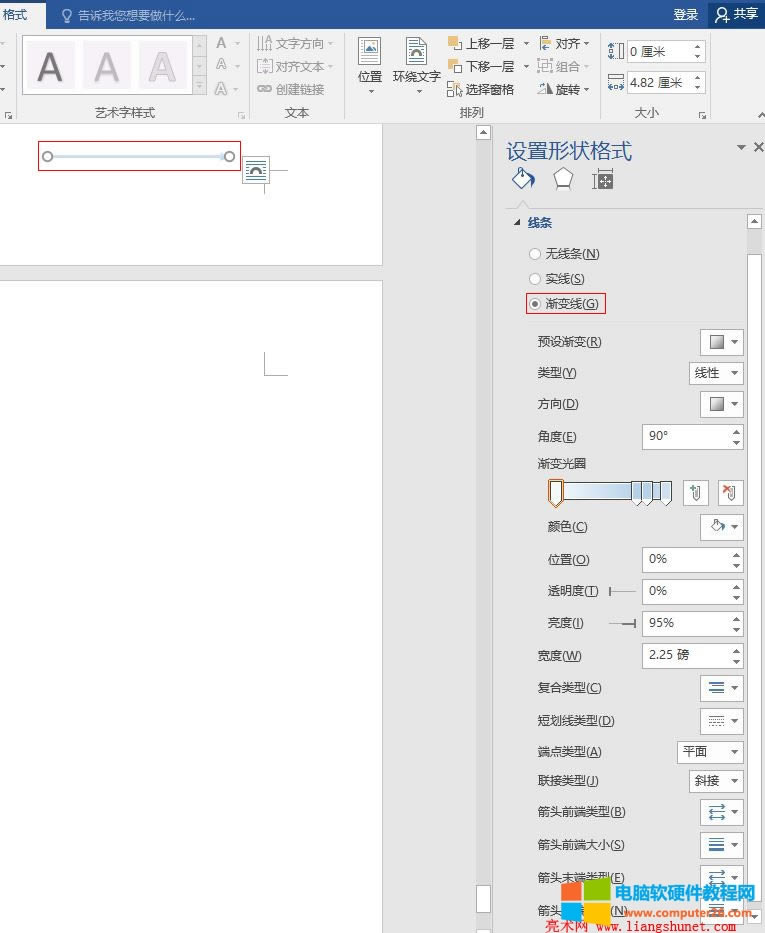Expand the Cap type (端点类型) dropdown
This screenshot has width=765, height=933.
click(710, 752)
